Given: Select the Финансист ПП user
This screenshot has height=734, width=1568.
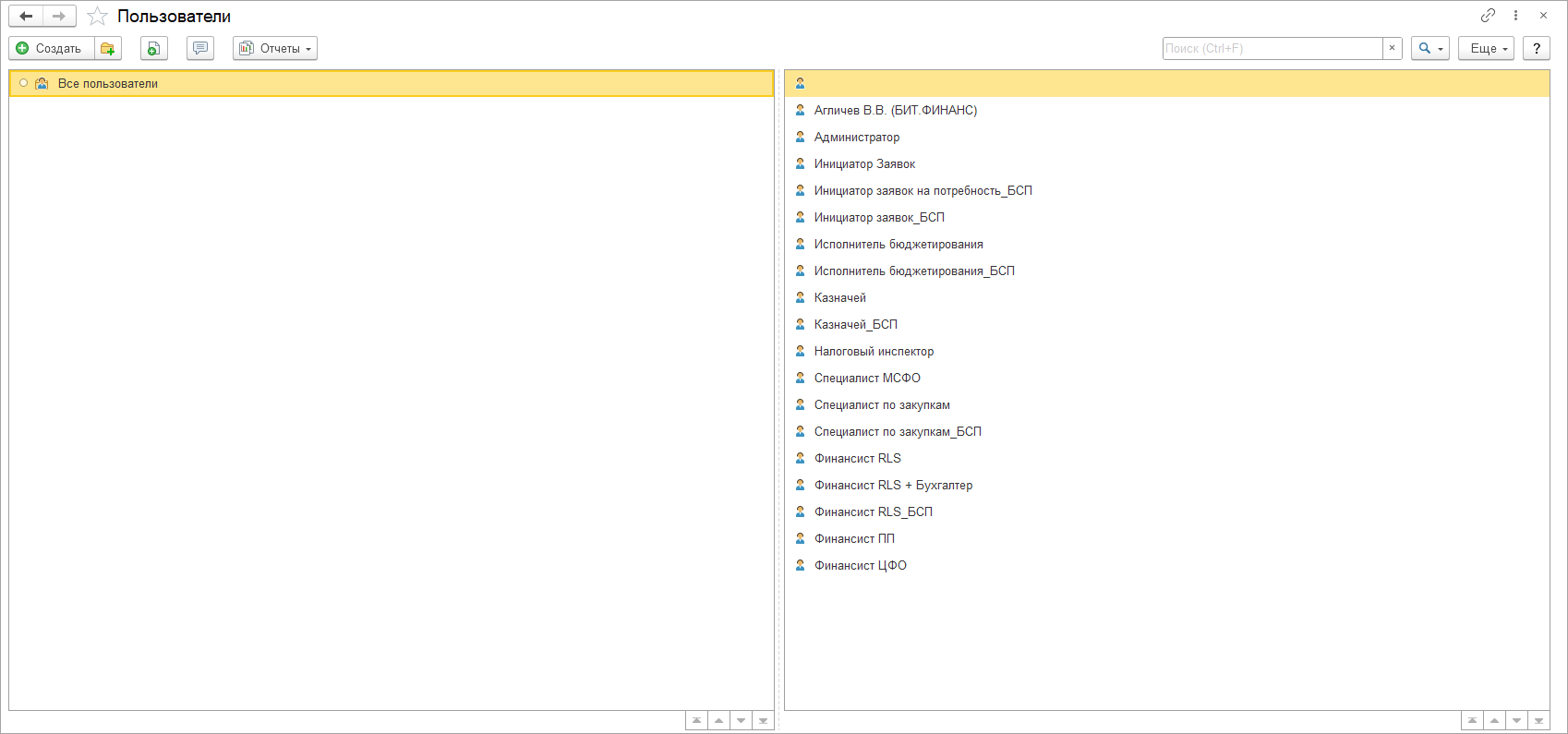Looking at the screenshot, I should 1167,538.
